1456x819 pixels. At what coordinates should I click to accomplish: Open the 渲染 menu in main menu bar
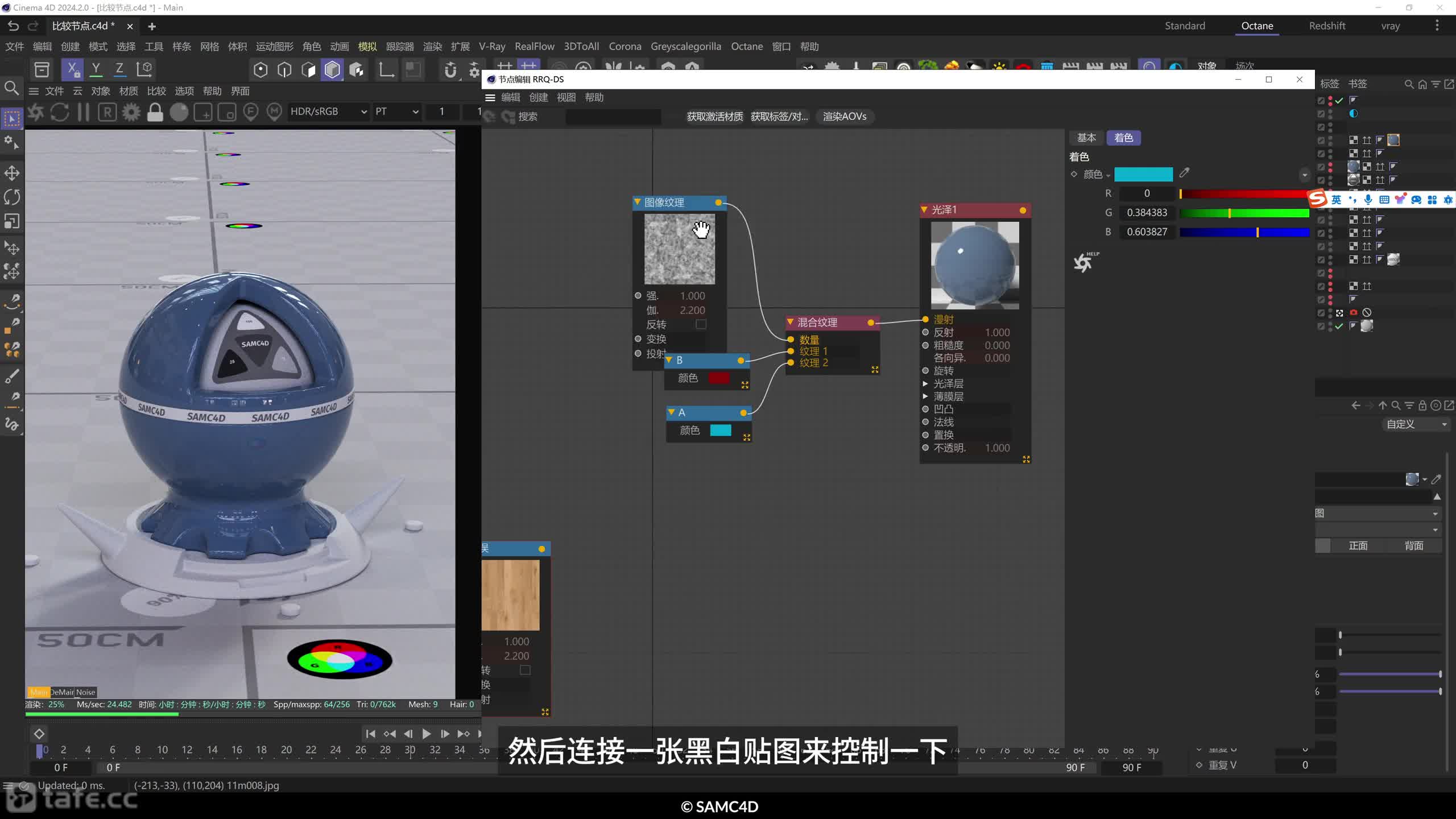(x=432, y=47)
